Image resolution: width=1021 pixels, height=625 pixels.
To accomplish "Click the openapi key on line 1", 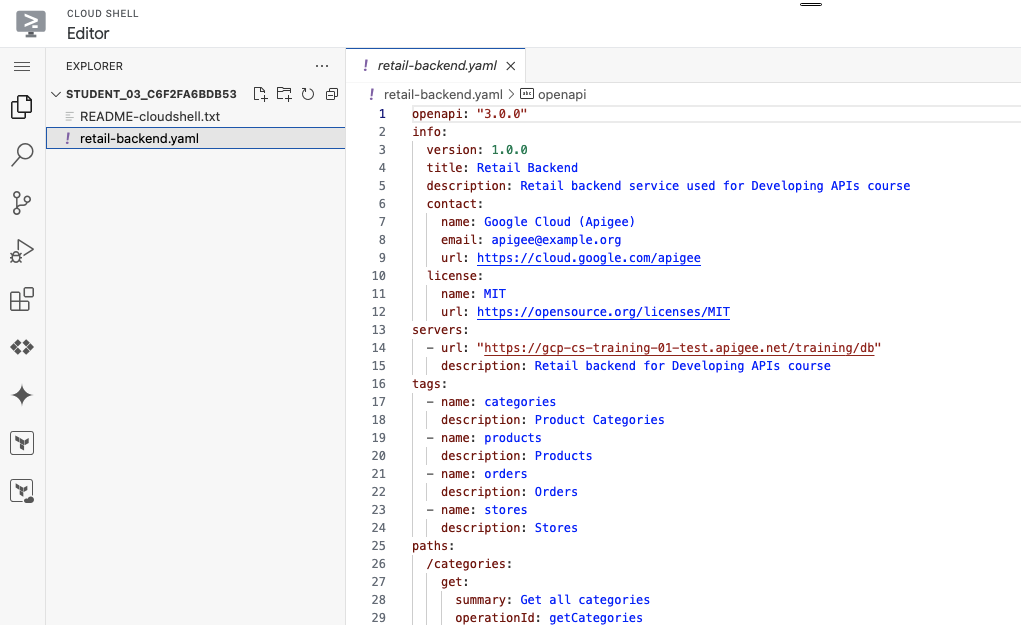I will (x=437, y=114).
